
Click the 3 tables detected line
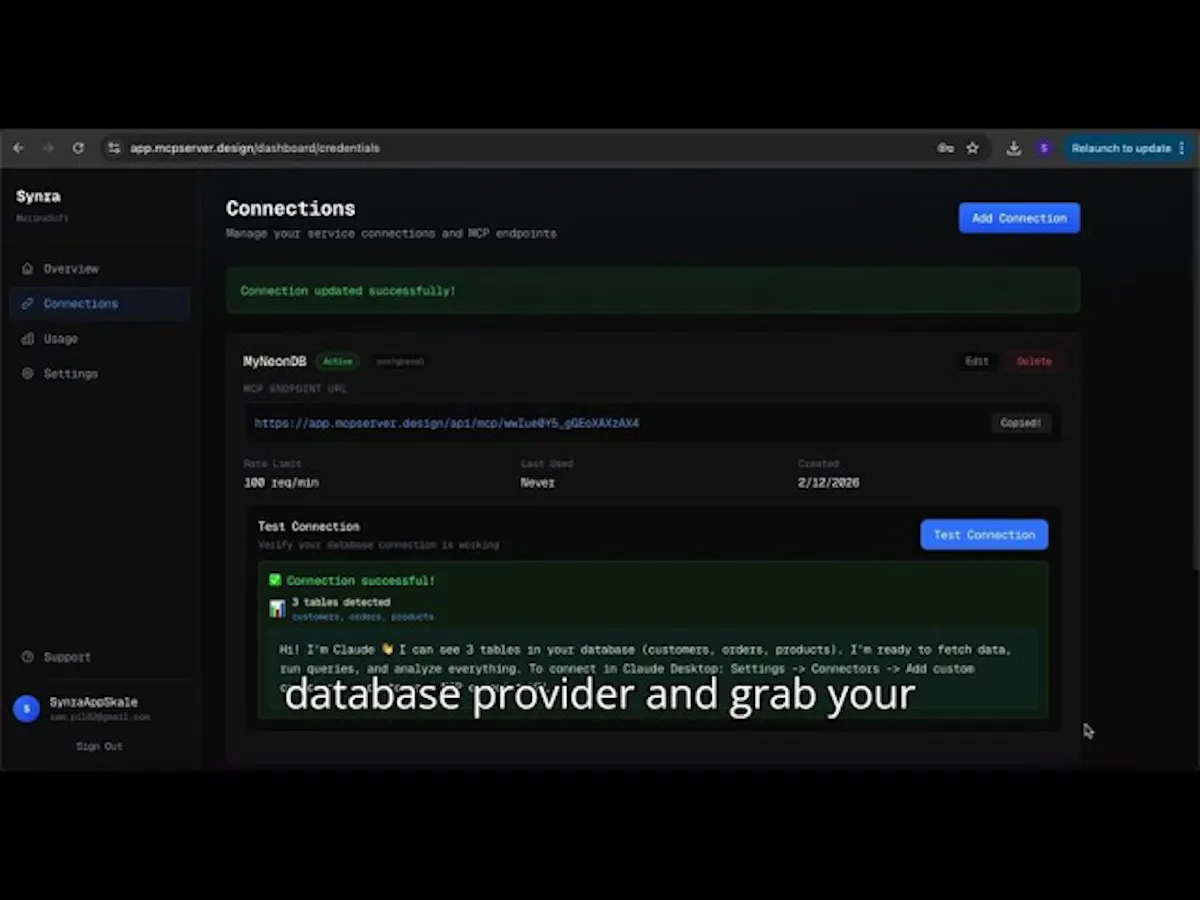pyautogui.click(x=341, y=602)
